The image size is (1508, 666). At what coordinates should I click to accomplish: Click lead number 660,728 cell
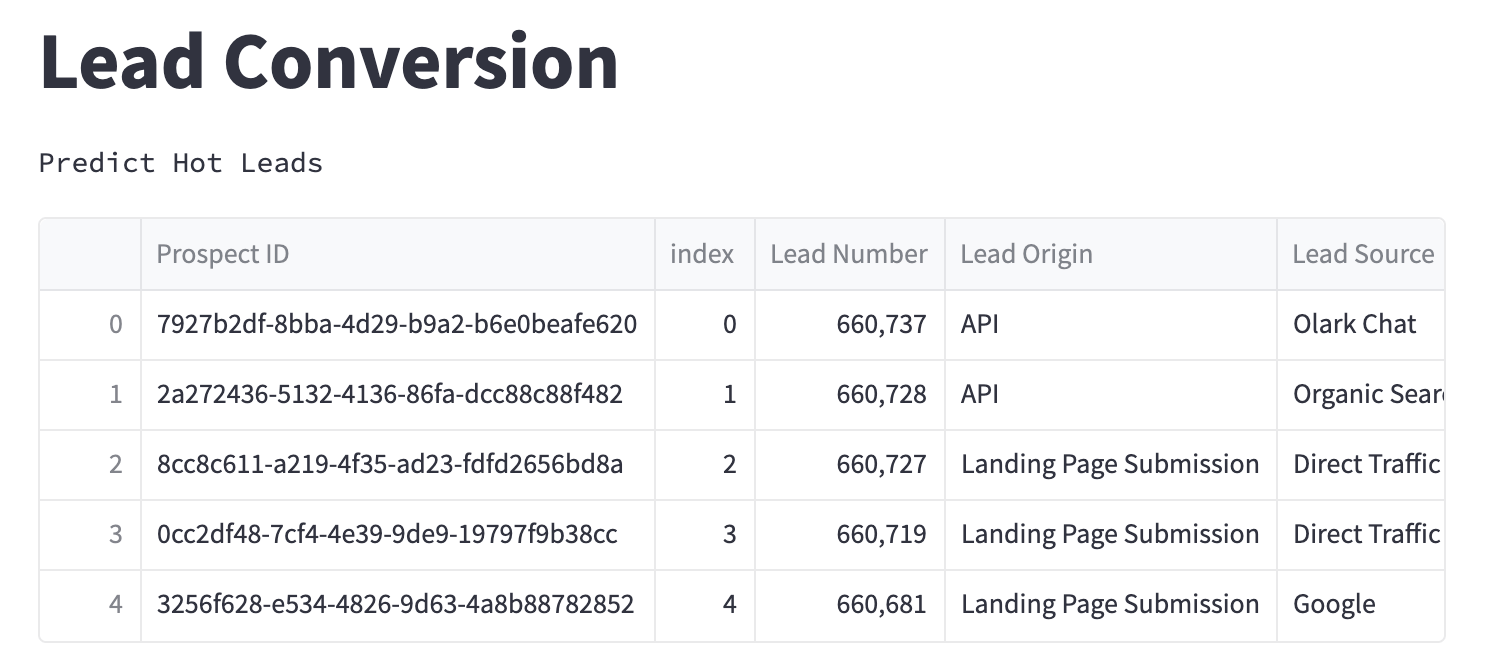849,395
